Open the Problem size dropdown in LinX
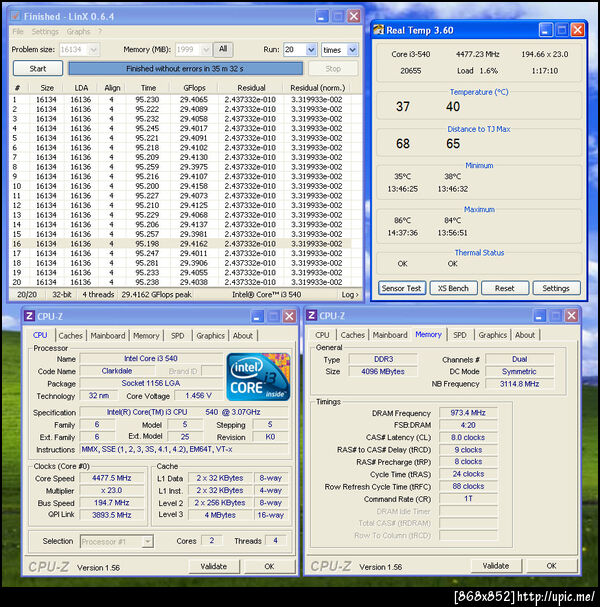Screen dimensions: 600x607 93,50
